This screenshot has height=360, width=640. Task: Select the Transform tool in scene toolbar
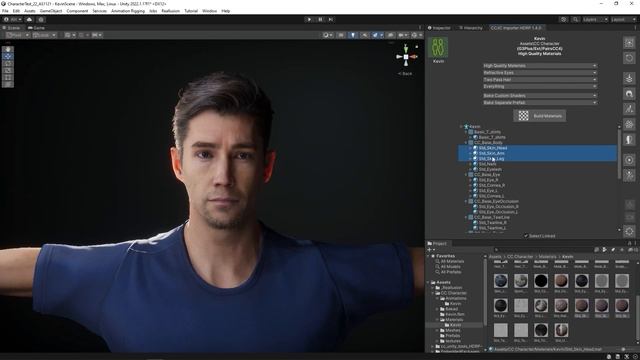[x=8, y=84]
